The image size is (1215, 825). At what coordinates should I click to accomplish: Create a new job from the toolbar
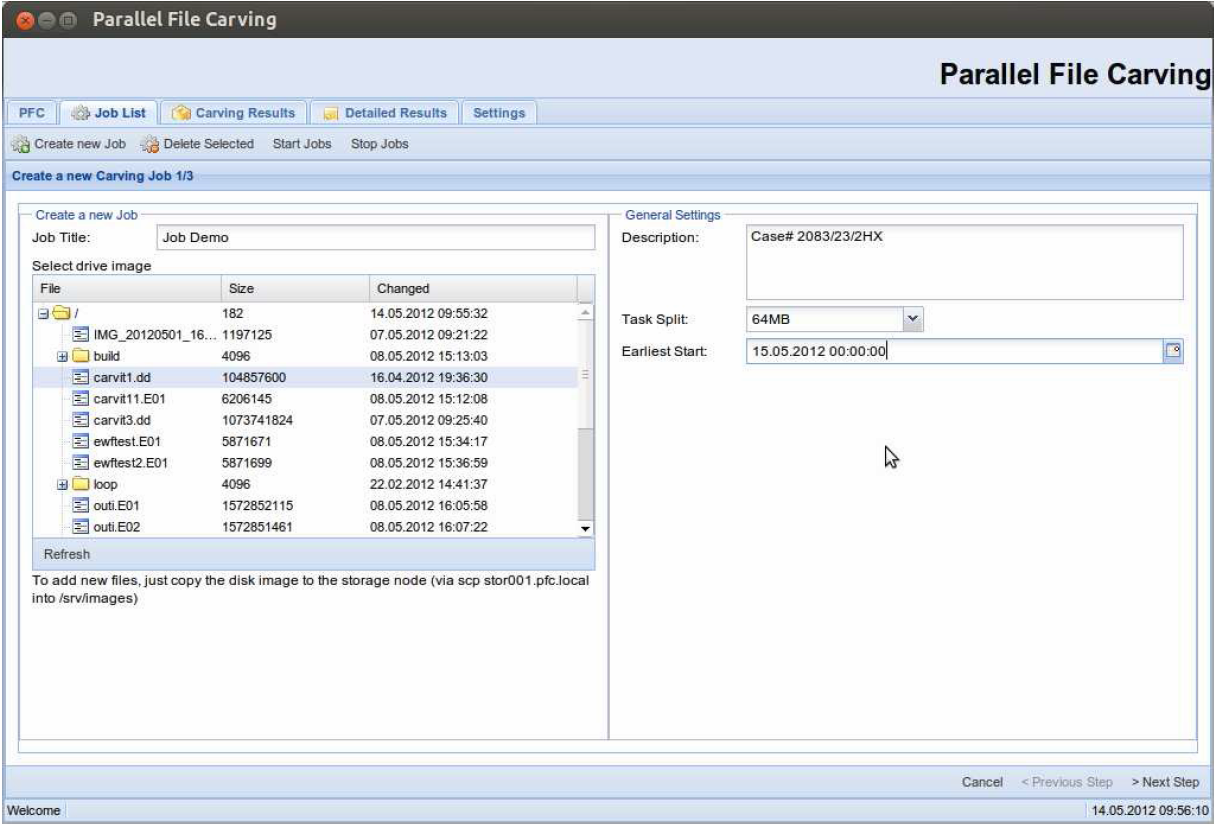click(x=69, y=144)
